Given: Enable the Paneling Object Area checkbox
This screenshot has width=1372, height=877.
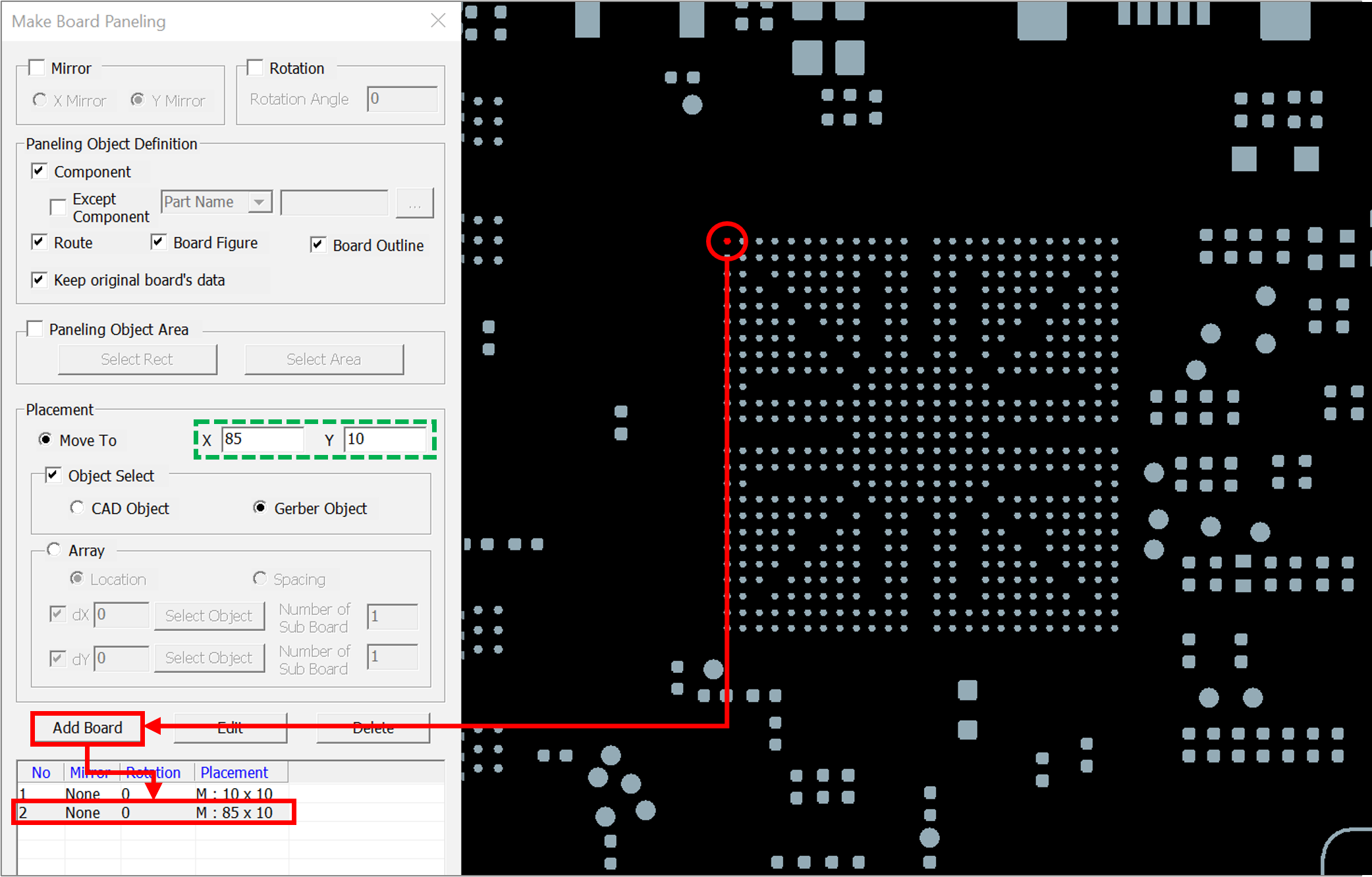Looking at the screenshot, I should coord(35,329).
